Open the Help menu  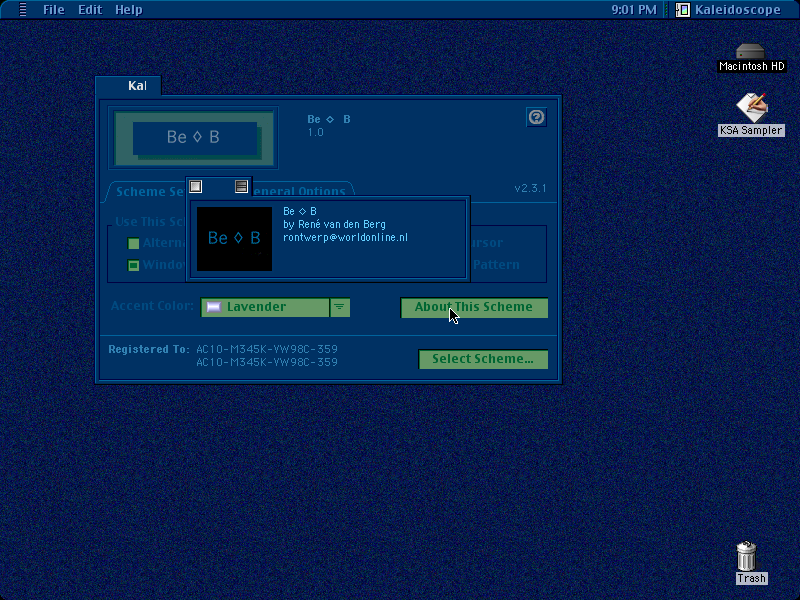129,10
